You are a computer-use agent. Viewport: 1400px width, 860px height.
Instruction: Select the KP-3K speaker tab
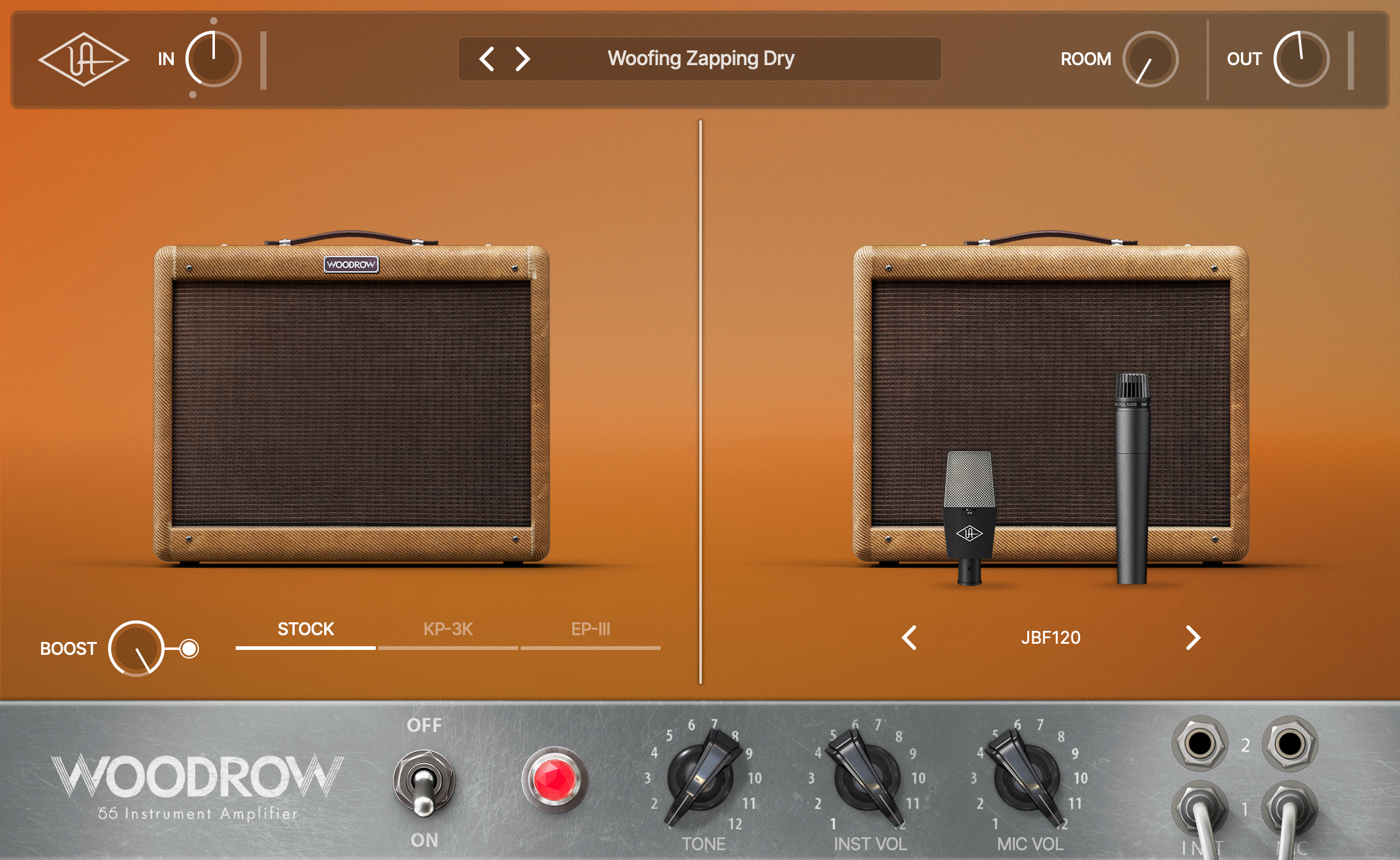tap(448, 629)
